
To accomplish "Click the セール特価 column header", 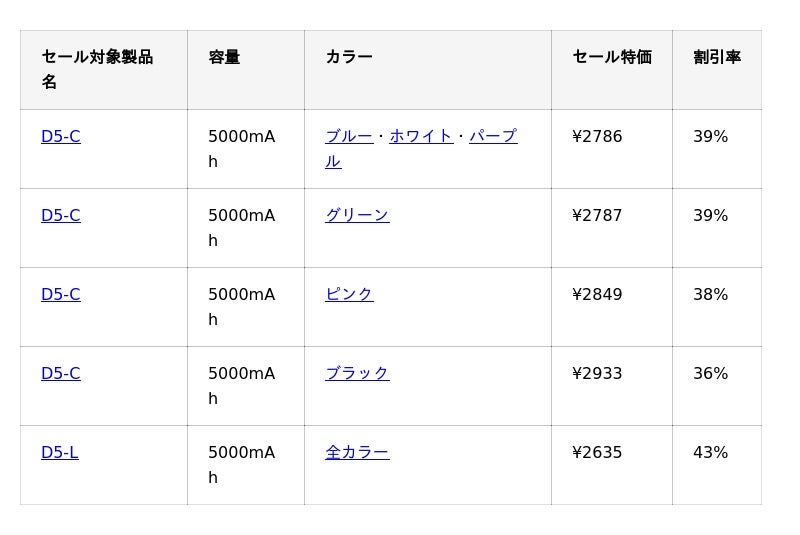I will tap(612, 58).
